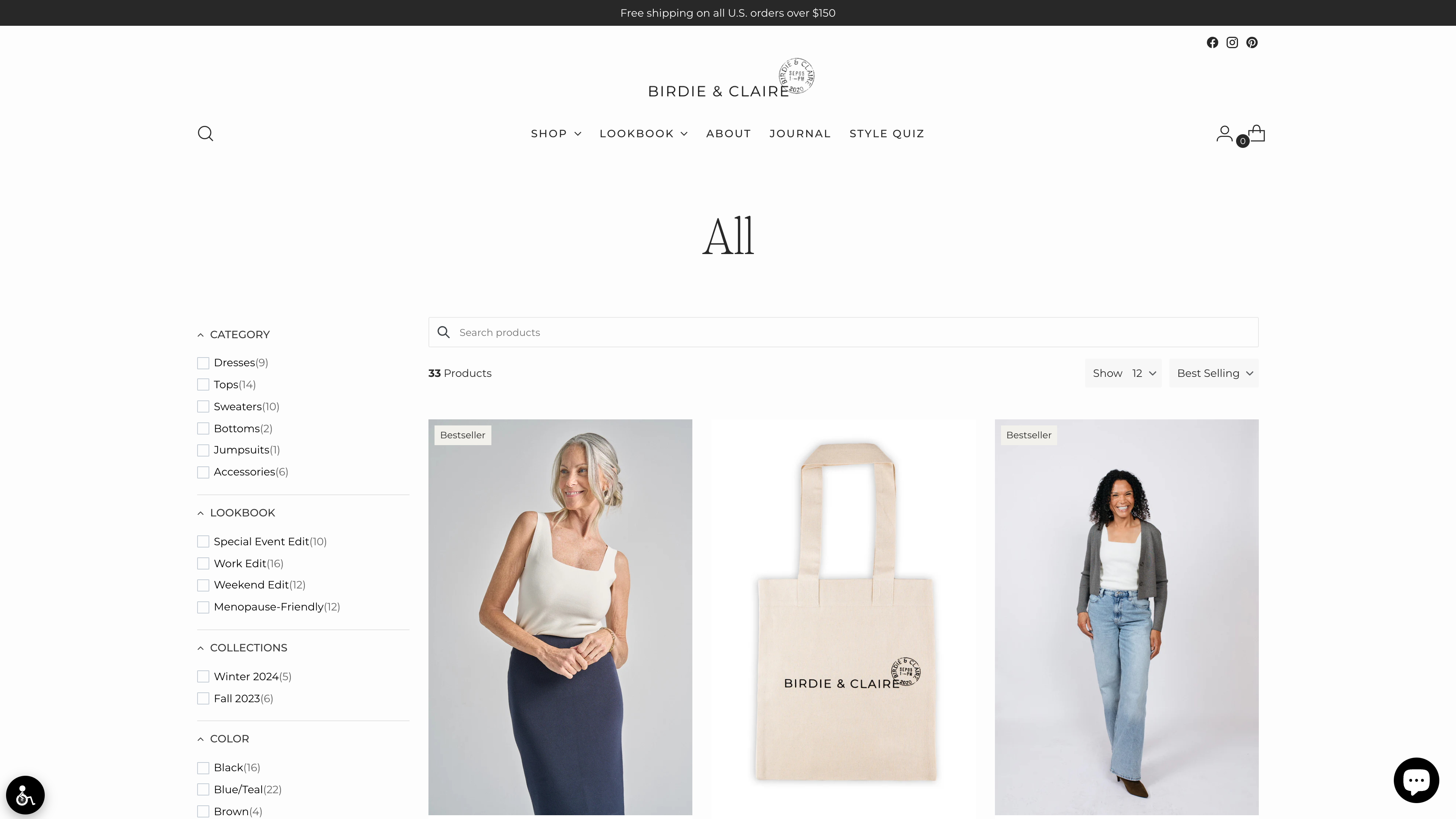This screenshot has height=819, width=1456.
Task: Check the Dresses category filter
Action: tap(203, 363)
